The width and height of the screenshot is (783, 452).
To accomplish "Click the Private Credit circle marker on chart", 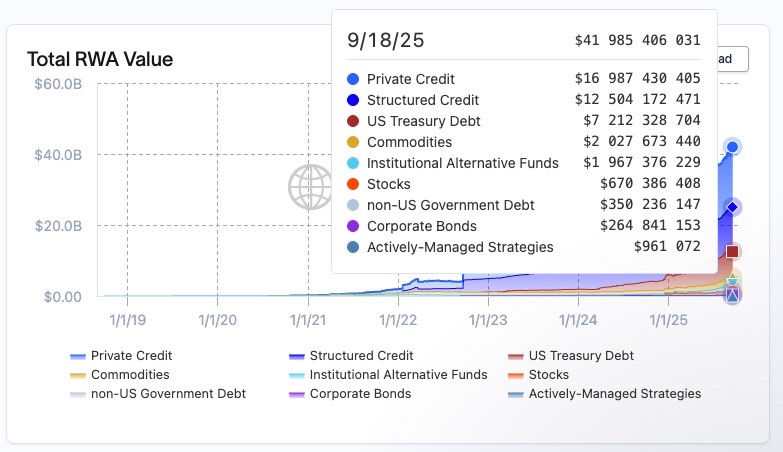I will (x=732, y=147).
